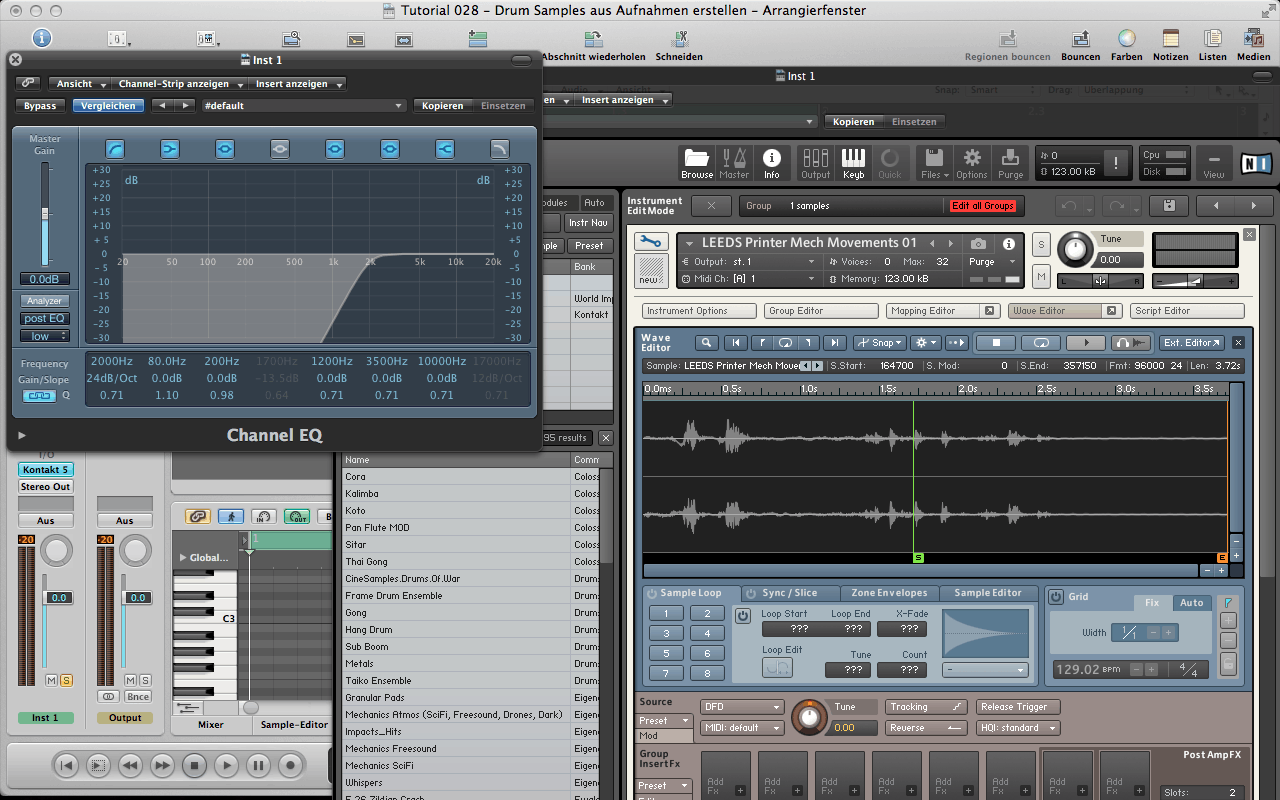Click the Master Gain slider in Channel EQ
Image resolution: width=1280 pixels, height=800 pixels.
(x=44, y=213)
